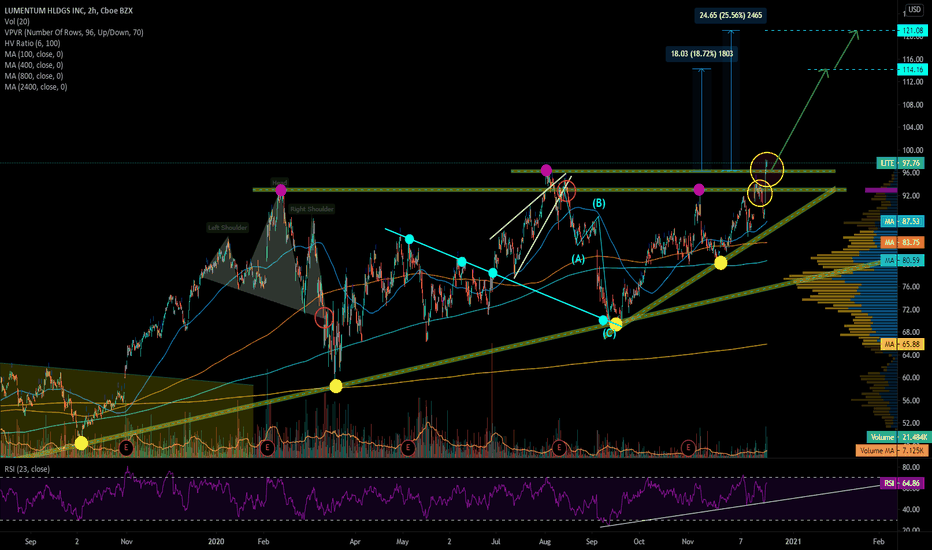Viewport: 932px width, 550px height.
Task: Open earnings marker E near Nov 2019
Action: coord(126,448)
